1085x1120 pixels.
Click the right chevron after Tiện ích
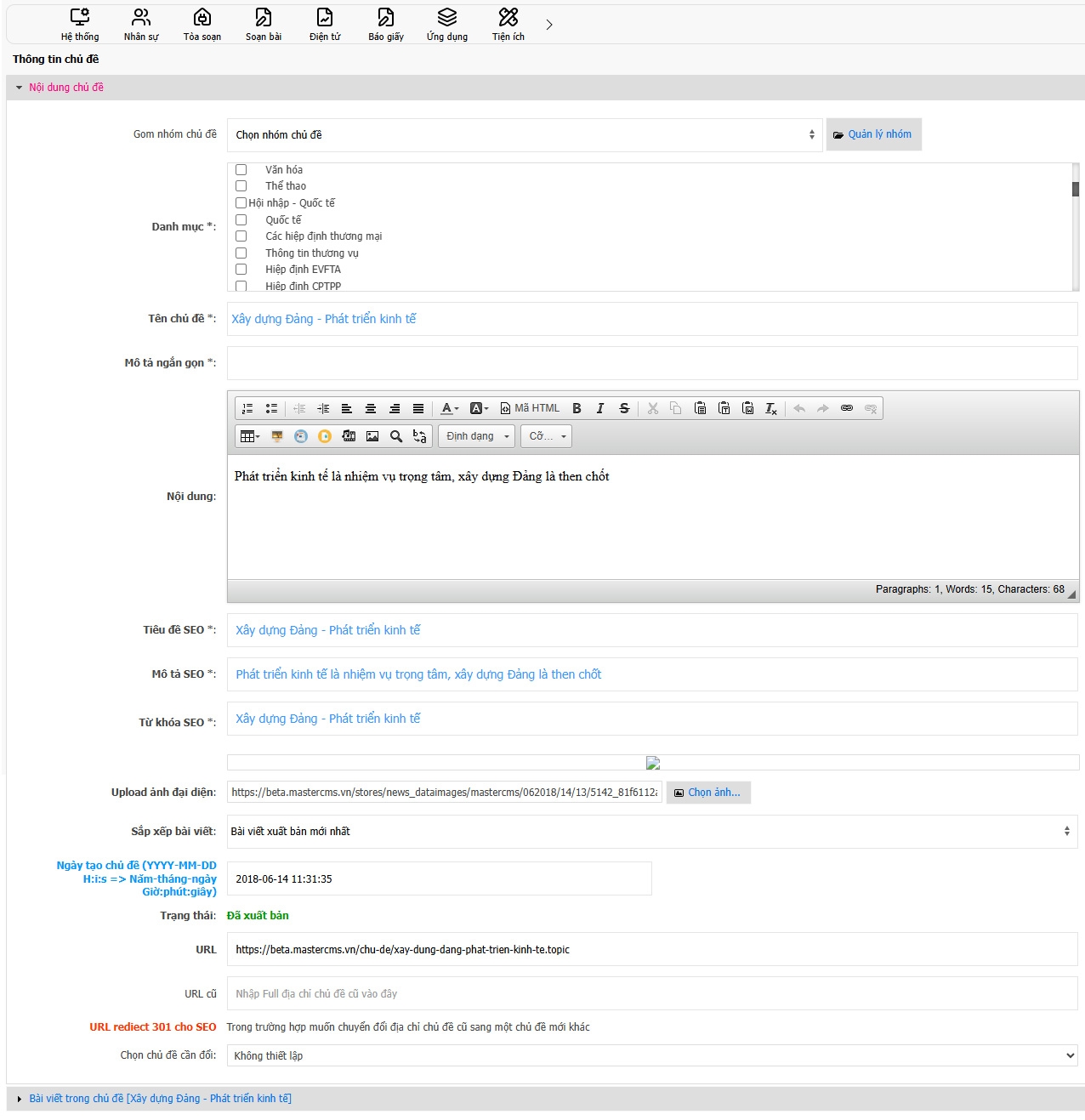pos(549,25)
